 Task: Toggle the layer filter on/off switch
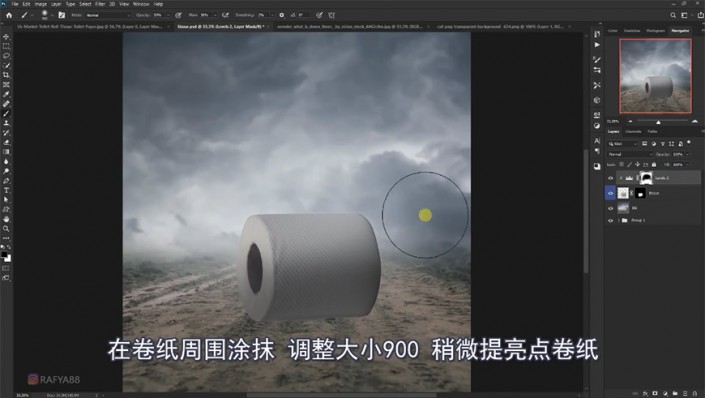click(689, 143)
